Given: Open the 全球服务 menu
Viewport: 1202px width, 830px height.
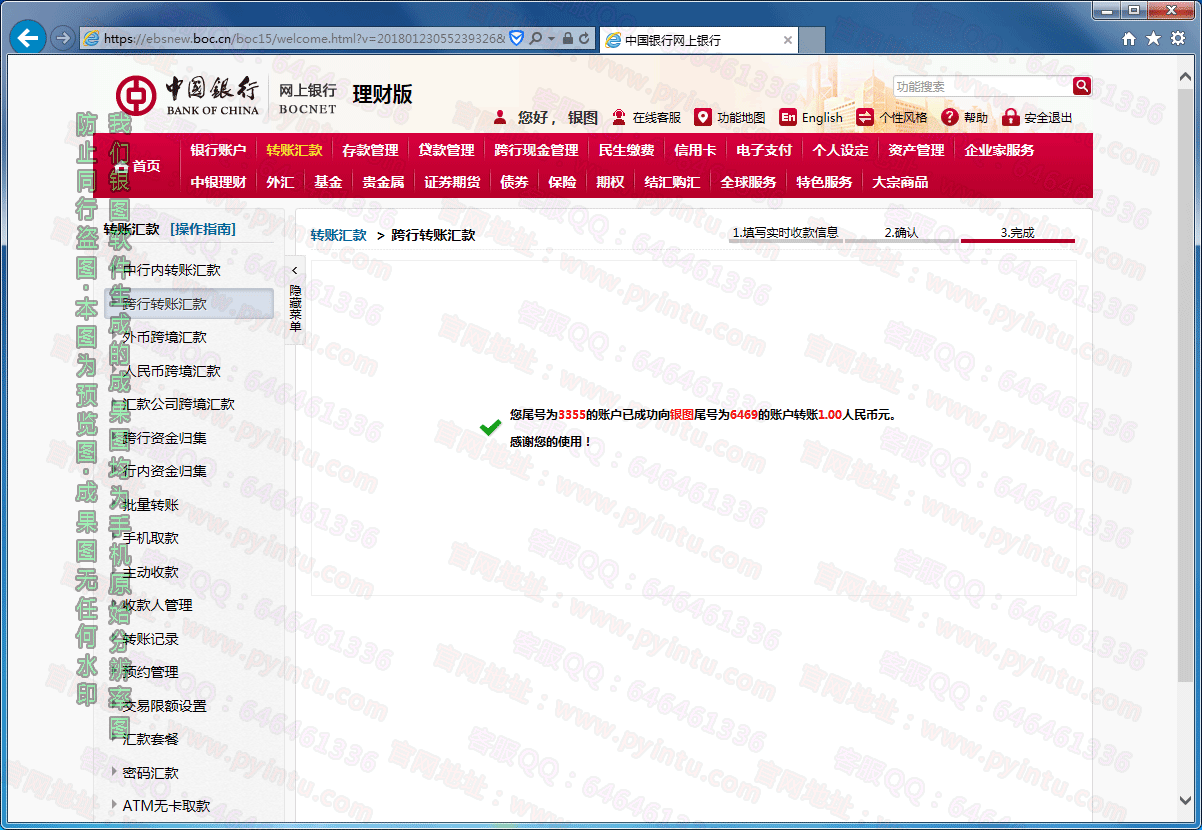Looking at the screenshot, I should click(748, 182).
